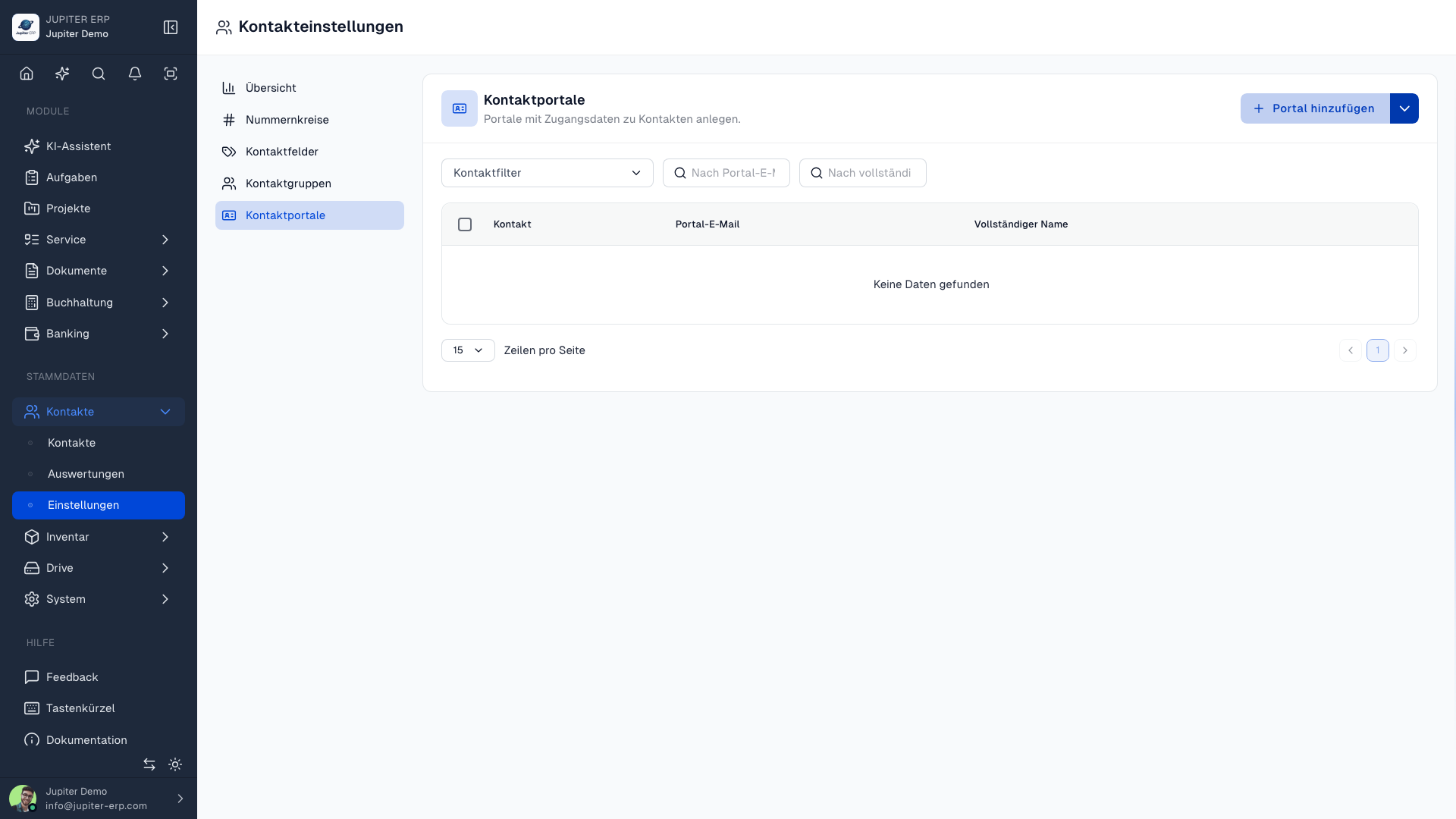Open Projekte module
Viewport: 1456px width, 819px height.
tap(99, 209)
